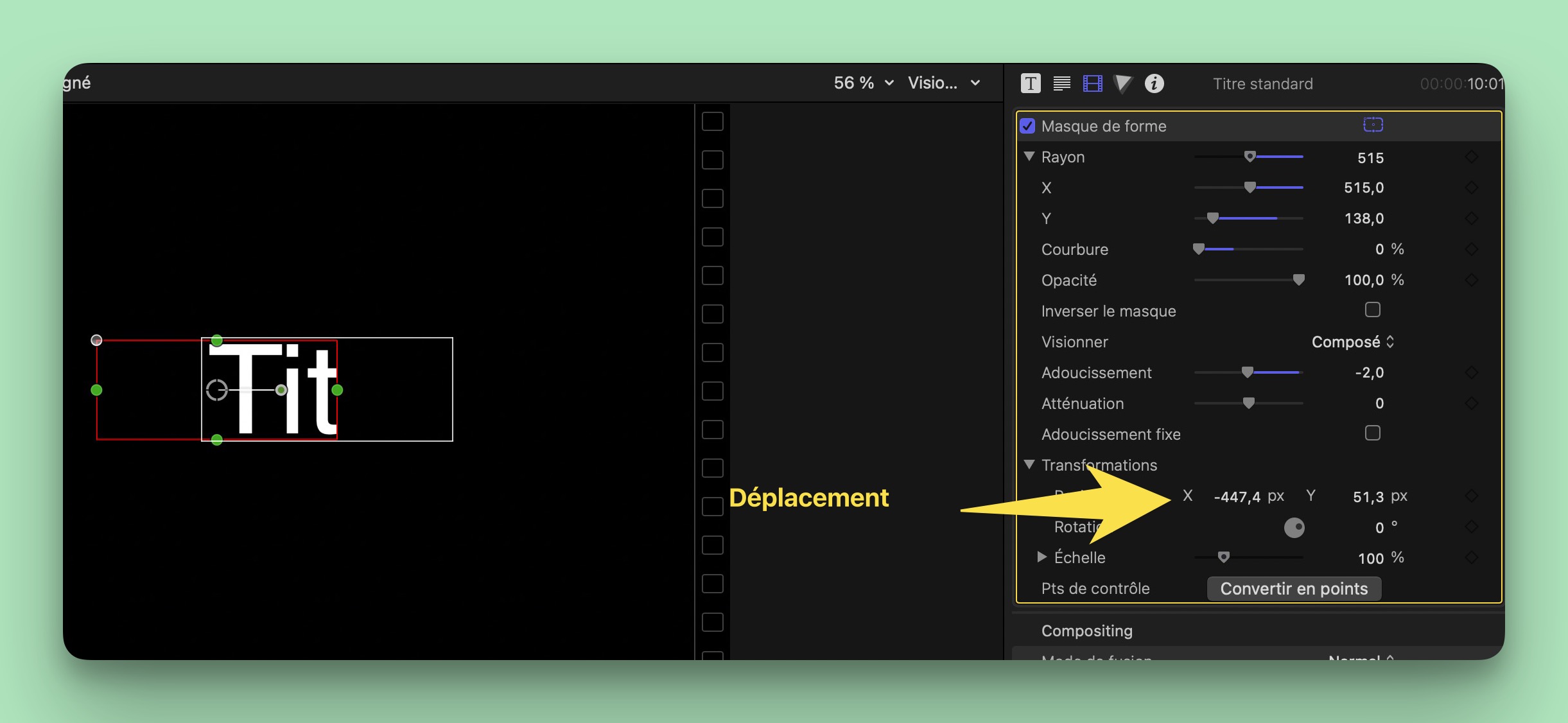Open the 56 % zoom menu
This screenshot has height=723, width=1568.
point(863,83)
